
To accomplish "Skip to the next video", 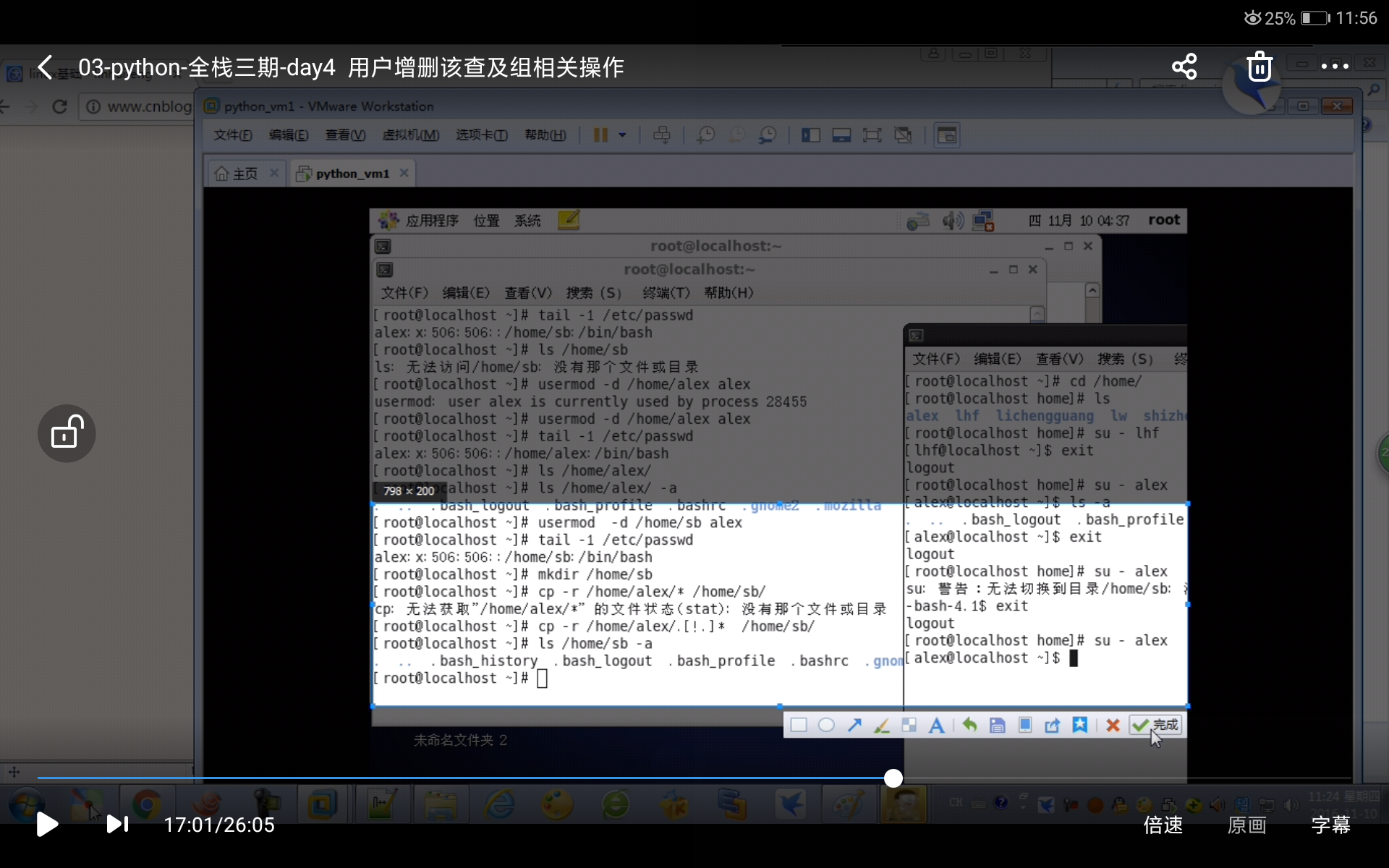I will click(x=117, y=824).
